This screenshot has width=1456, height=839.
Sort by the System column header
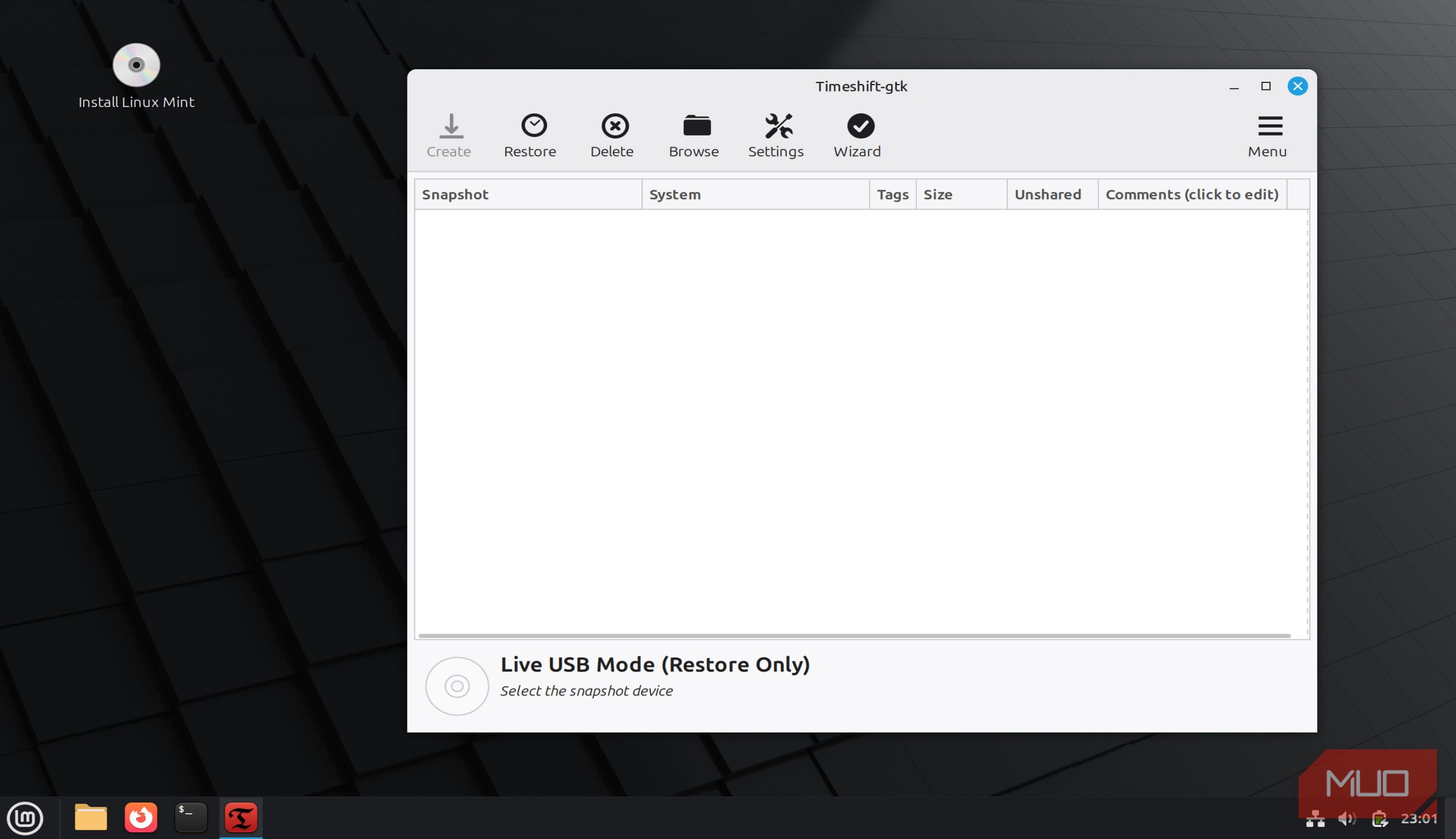coord(756,194)
